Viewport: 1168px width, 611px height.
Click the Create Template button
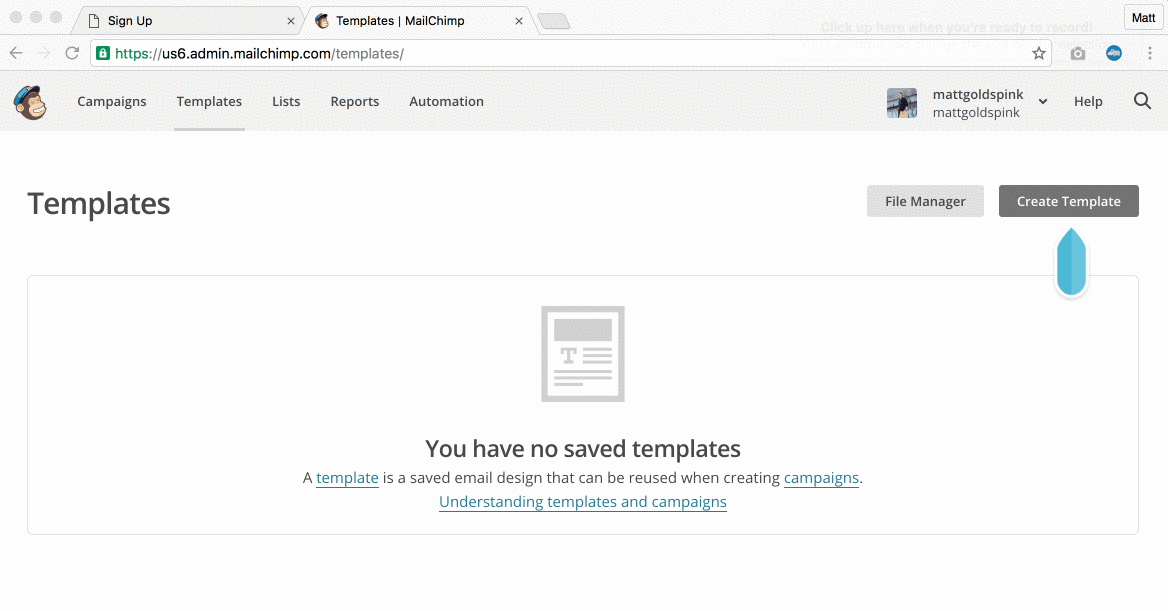[1068, 201]
